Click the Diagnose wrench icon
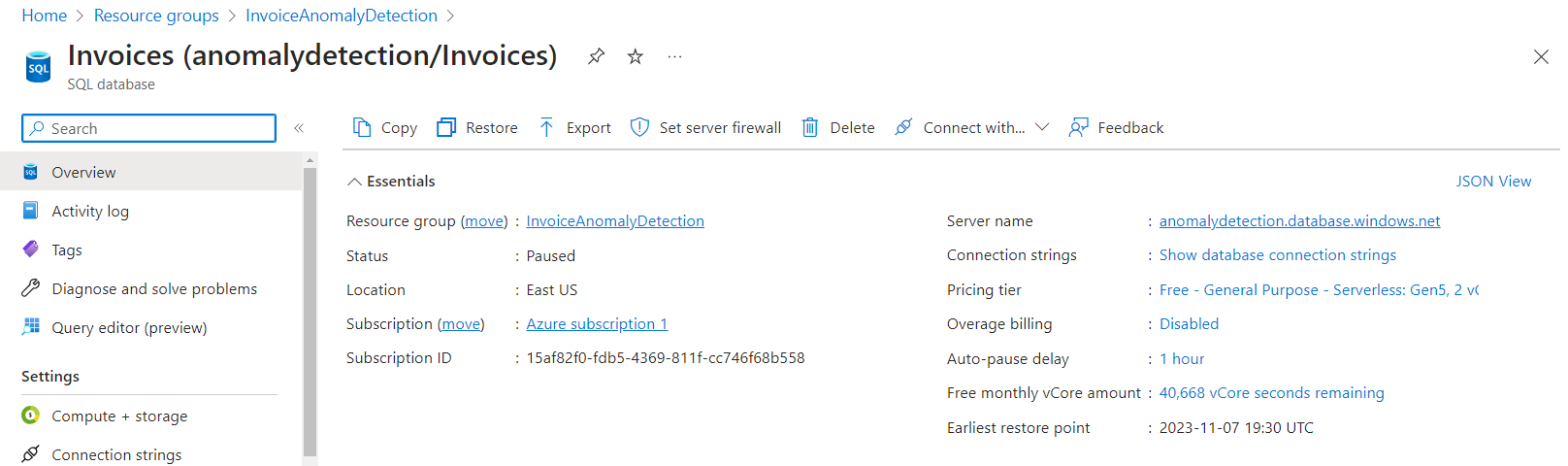Image resolution: width=1568 pixels, height=466 pixels. (31, 288)
